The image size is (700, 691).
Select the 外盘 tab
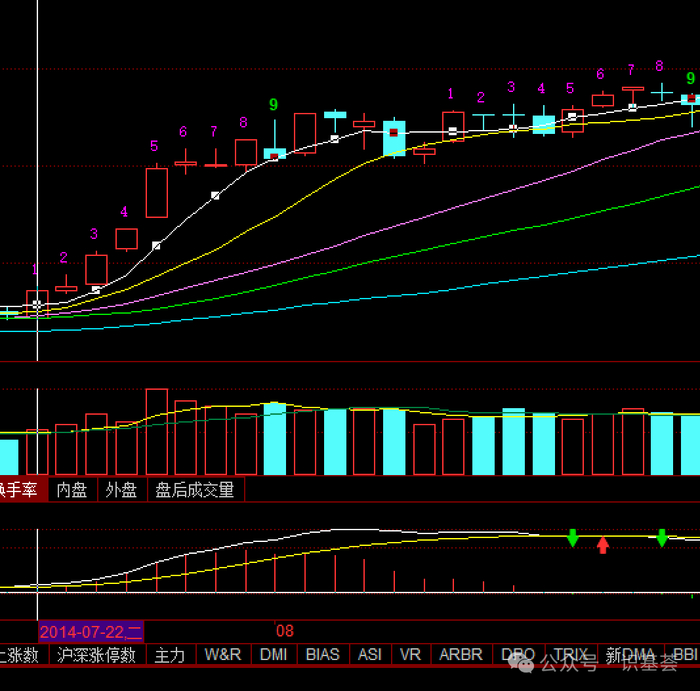point(122,490)
